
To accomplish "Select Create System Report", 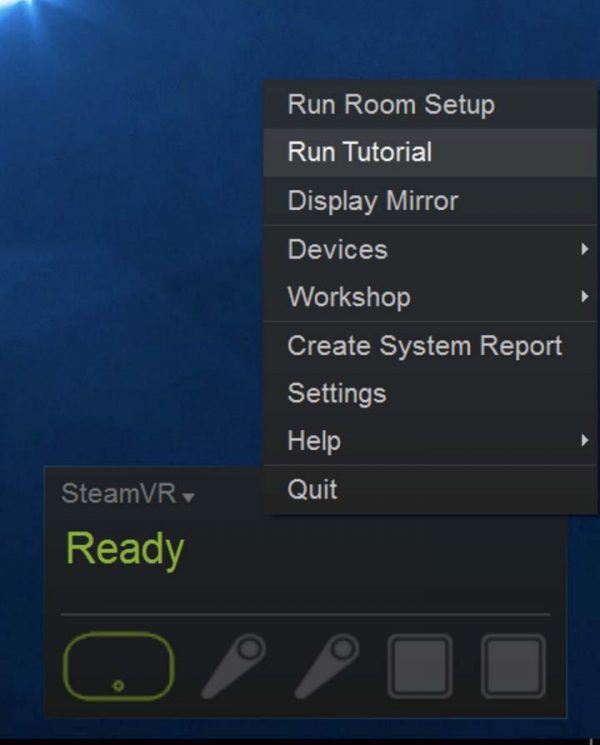I will (x=430, y=346).
